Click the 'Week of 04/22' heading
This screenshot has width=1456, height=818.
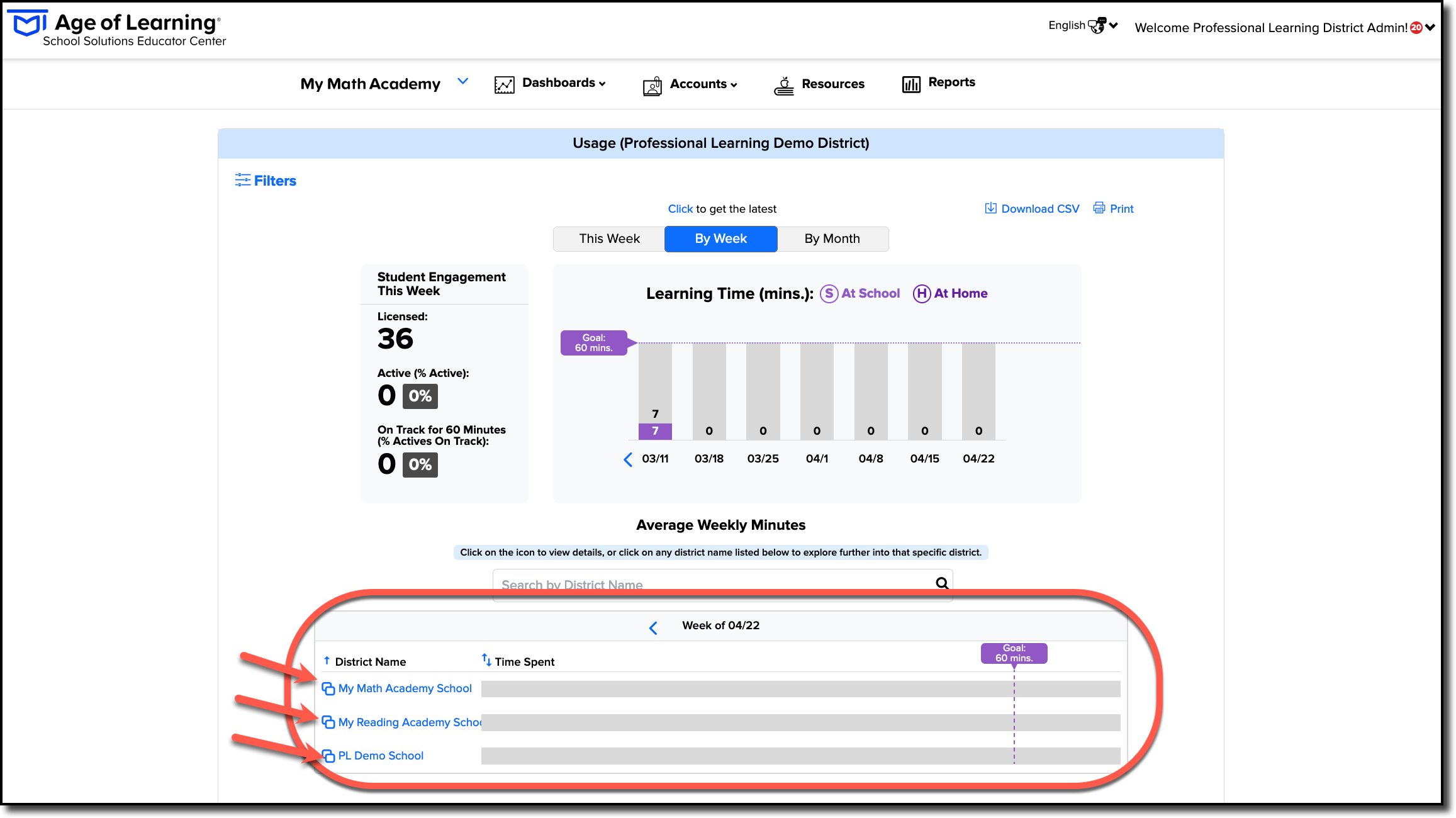point(721,625)
